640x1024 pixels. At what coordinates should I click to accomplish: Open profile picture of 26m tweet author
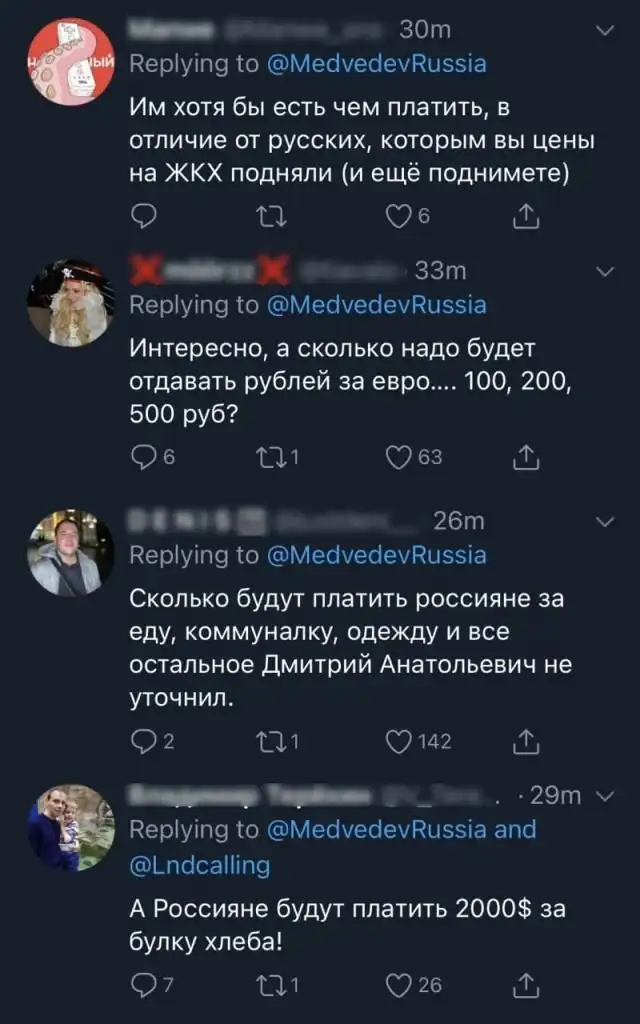[71, 553]
